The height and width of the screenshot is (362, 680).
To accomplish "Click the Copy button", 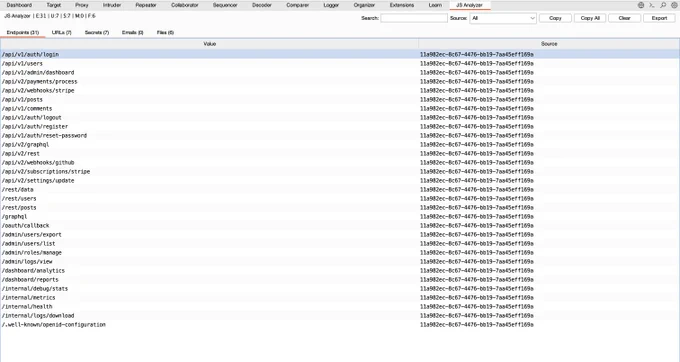I will [555, 18].
